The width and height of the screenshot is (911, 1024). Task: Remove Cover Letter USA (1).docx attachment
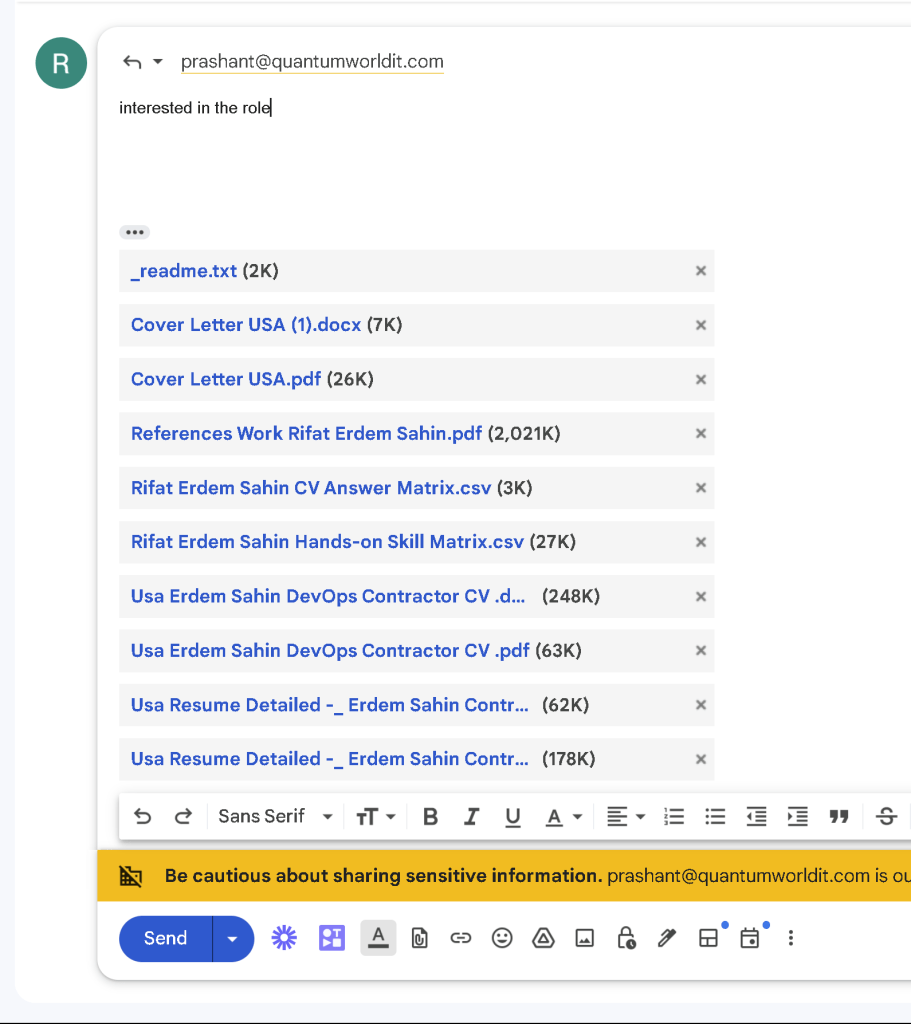point(701,325)
